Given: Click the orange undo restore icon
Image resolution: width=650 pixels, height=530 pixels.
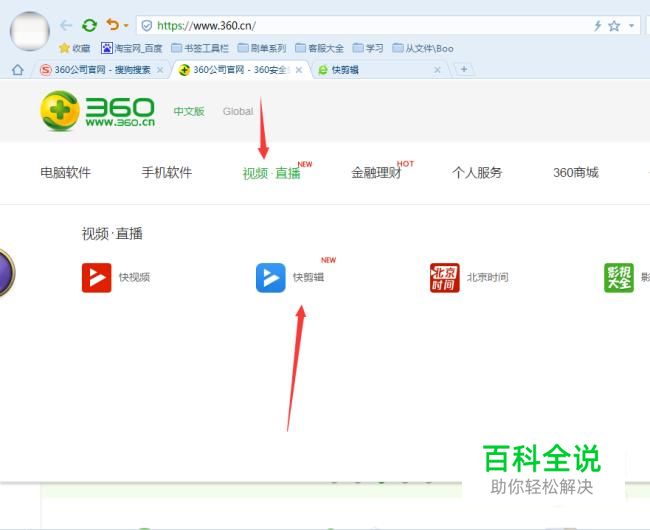Looking at the screenshot, I should (x=113, y=25).
